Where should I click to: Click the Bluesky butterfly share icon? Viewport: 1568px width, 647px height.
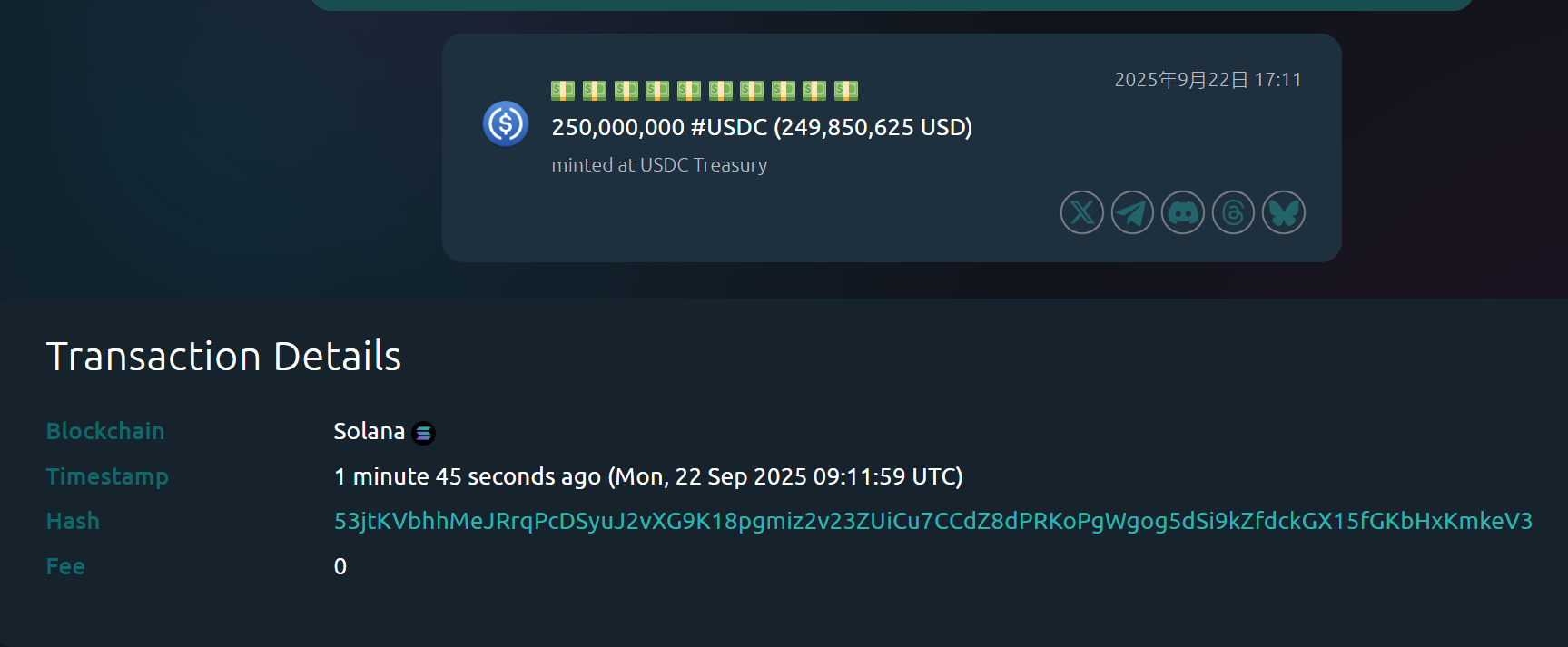coord(1284,212)
